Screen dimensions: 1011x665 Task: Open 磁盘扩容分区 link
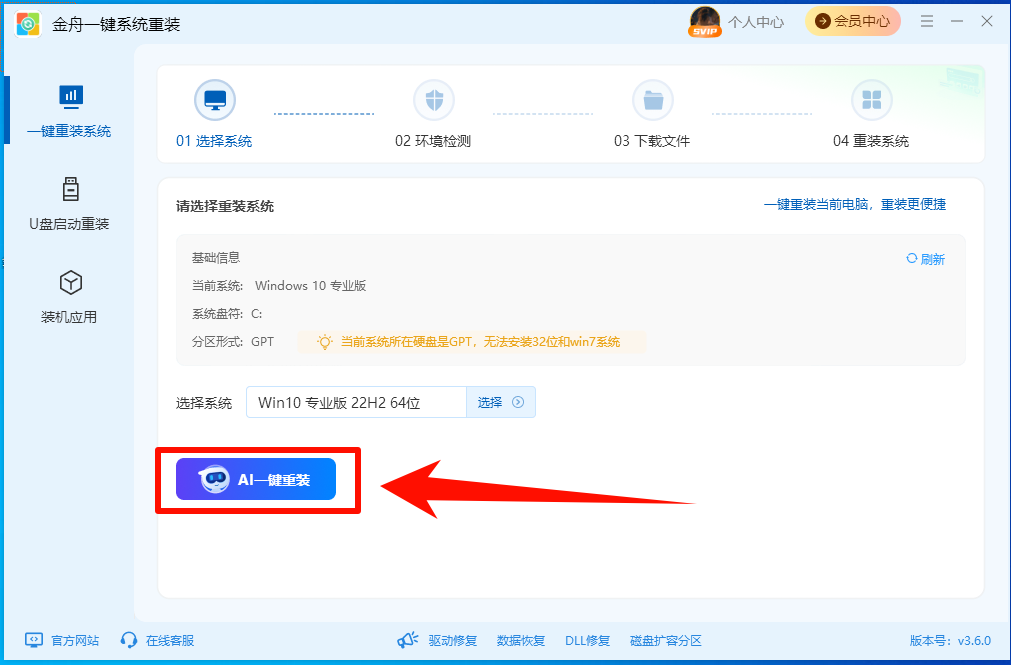(x=665, y=640)
